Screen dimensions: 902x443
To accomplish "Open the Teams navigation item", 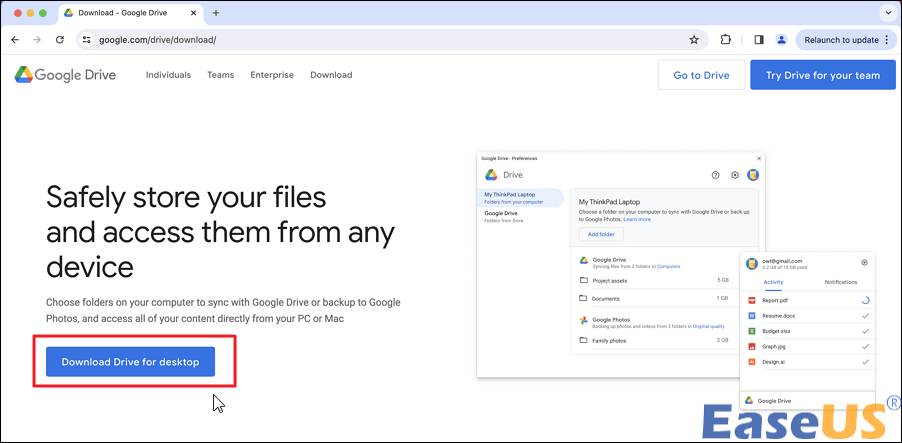I will click(x=221, y=75).
